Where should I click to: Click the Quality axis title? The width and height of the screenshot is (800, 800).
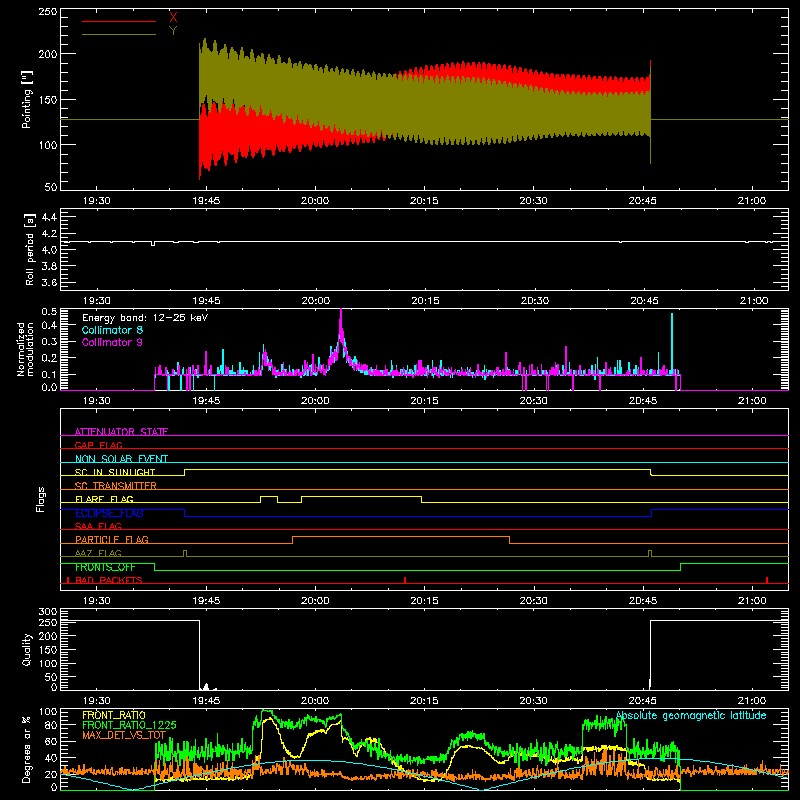[27, 649]
